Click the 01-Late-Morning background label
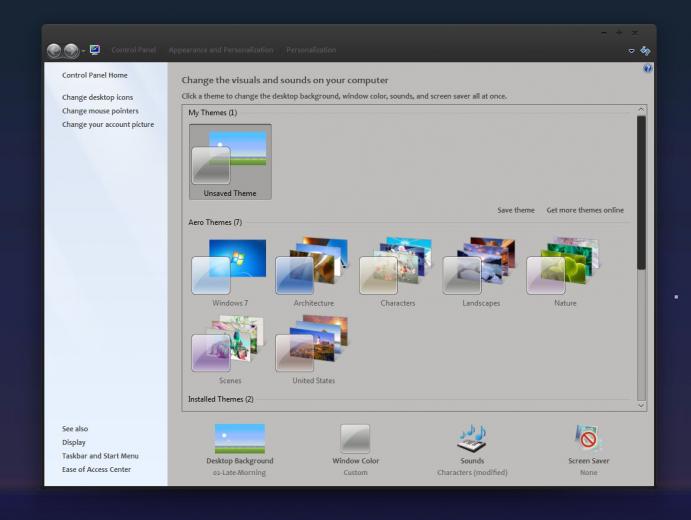Viewport: 691px width, 520px height. point(239,472)
